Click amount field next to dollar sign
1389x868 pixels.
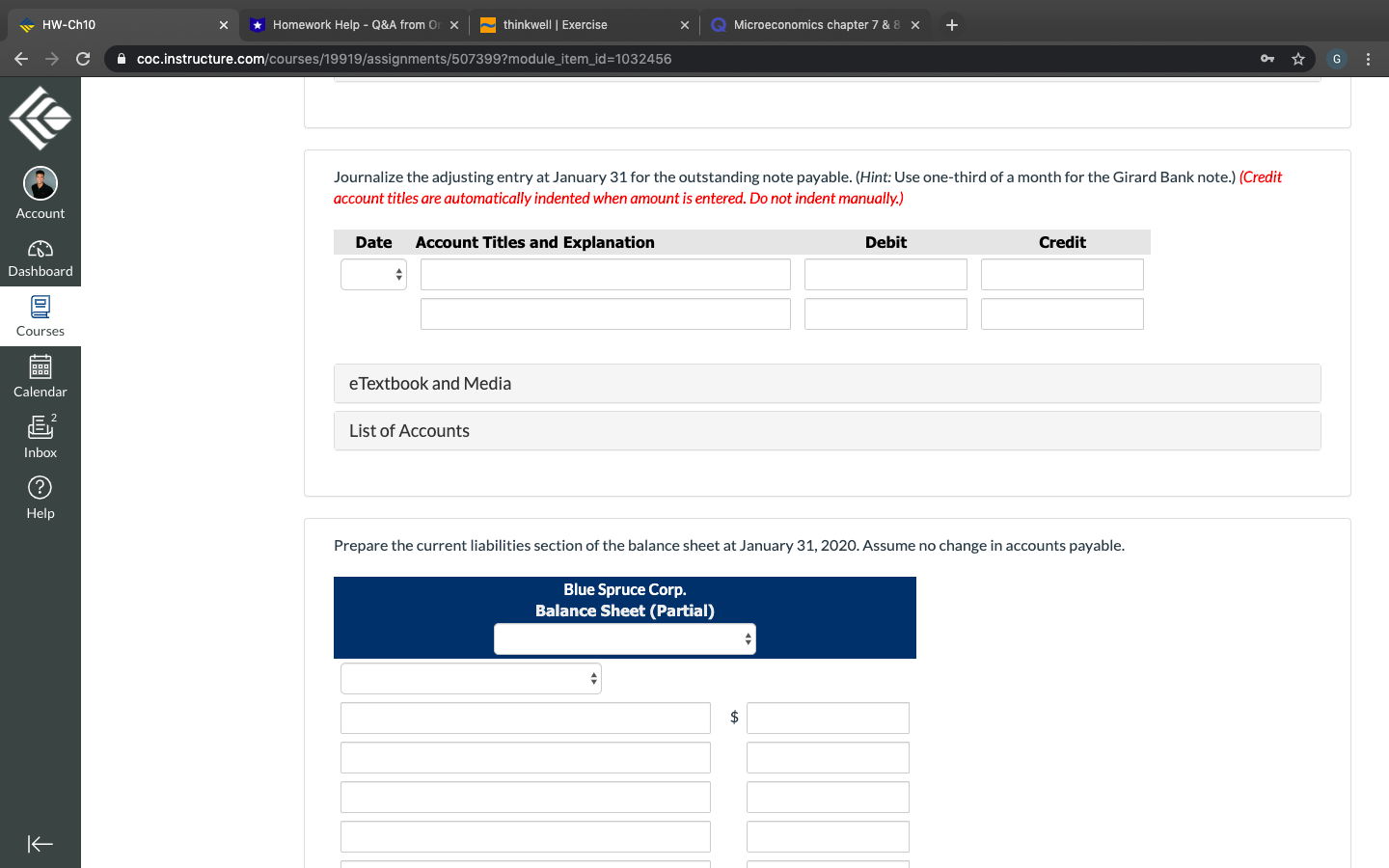pos(828,719)
